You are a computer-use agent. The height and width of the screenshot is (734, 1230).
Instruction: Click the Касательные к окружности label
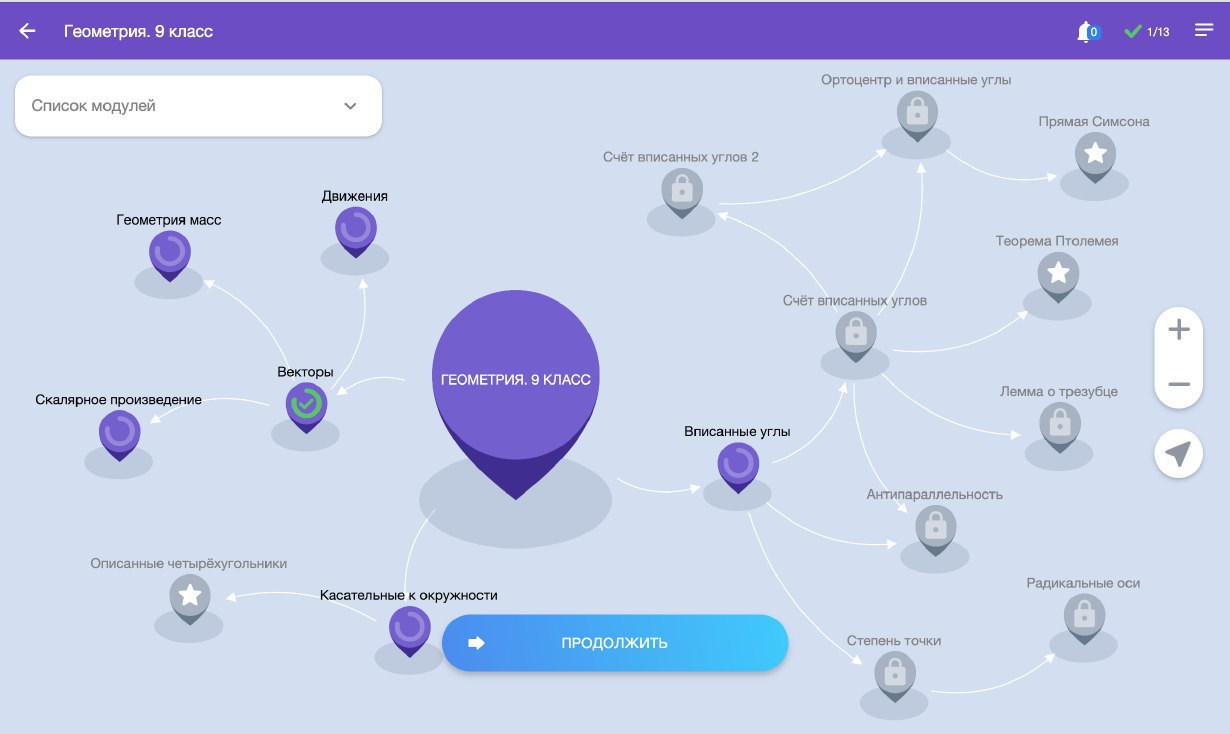409,595
